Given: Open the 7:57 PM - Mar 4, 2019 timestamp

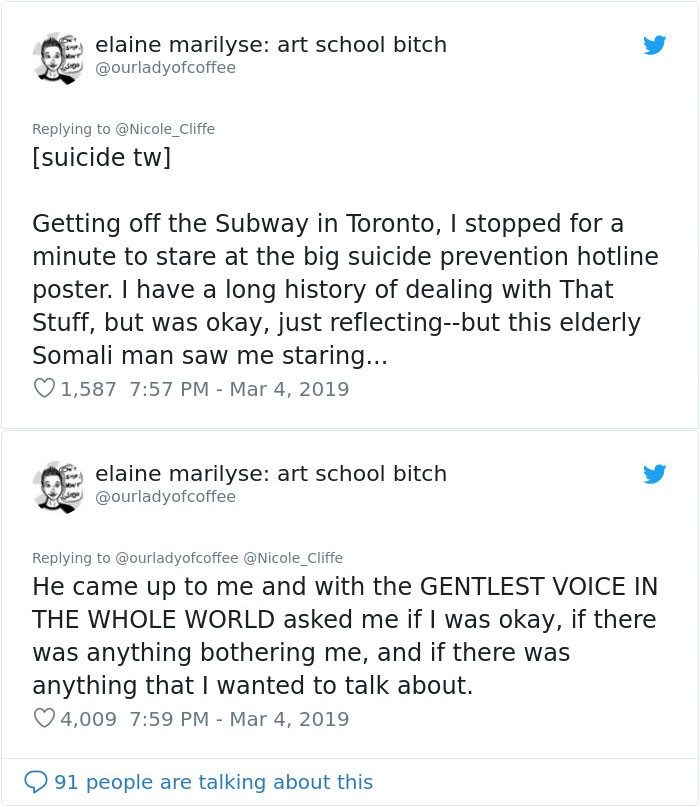Looking at the screenshot, I should 239,389.
